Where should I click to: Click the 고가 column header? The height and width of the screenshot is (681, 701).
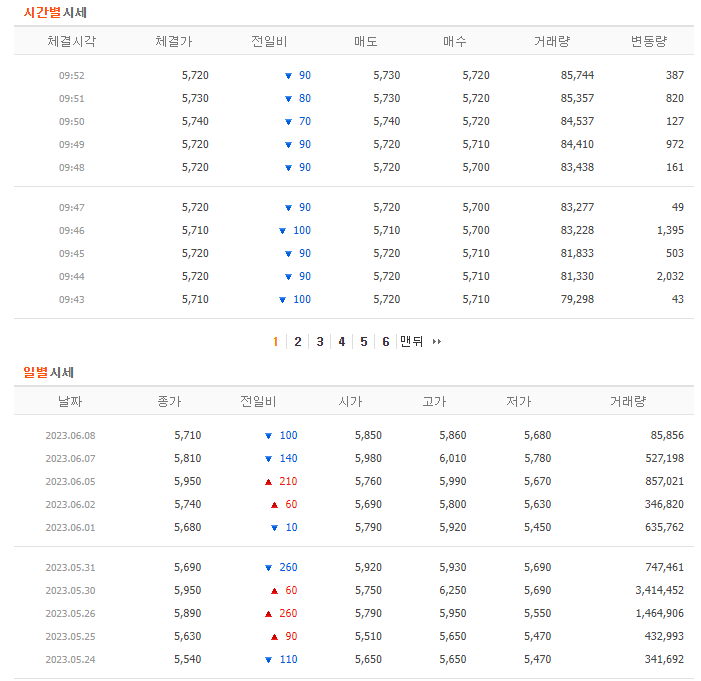pyautogui.click(x=434, y=401)
